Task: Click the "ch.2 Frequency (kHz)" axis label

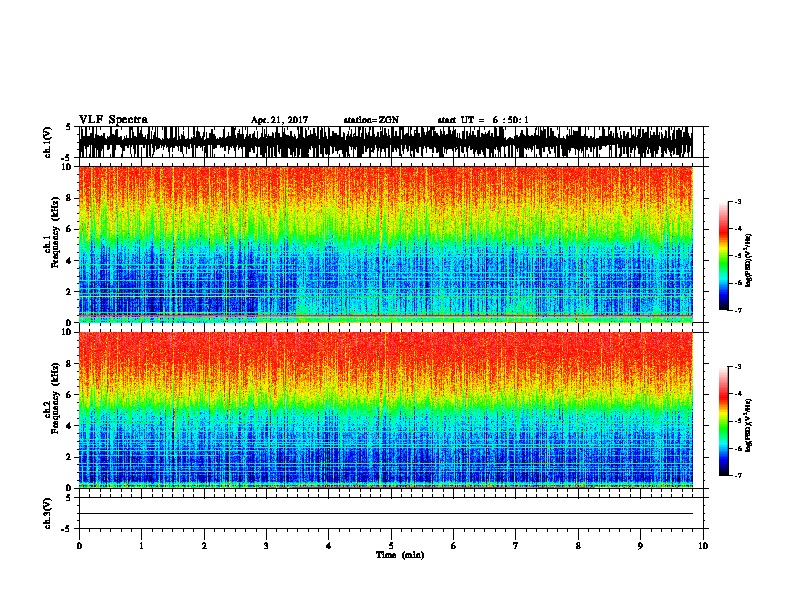Action: (x=52, y=398)
